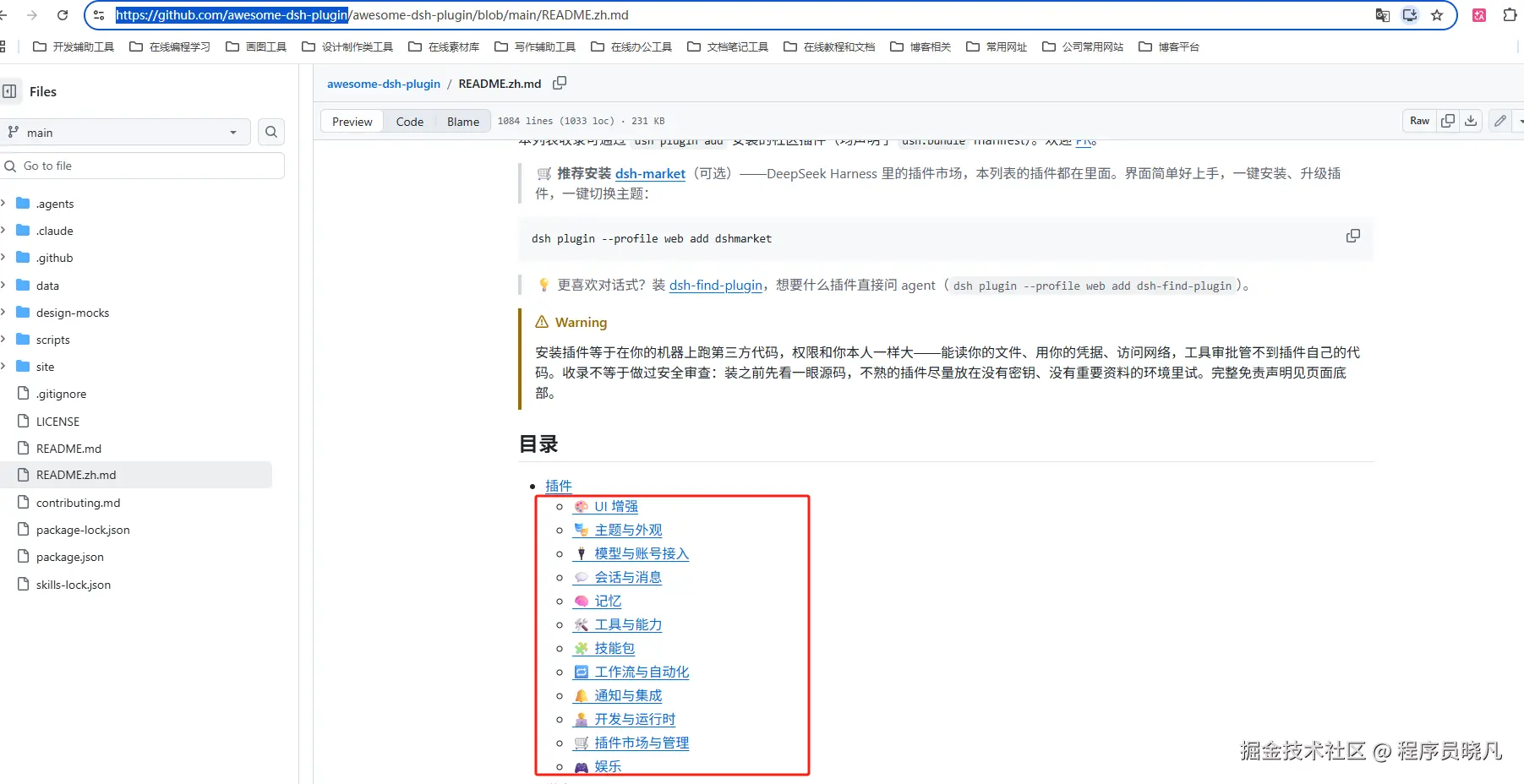Open the main branch selector dropdown
Screen dimensions: 1524x784
coord(125,132)
